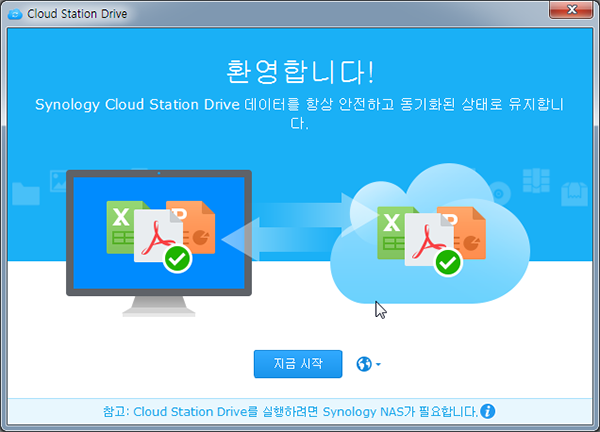Click the cloud illustration
600x432 pixels.
[x=430, y=234]
